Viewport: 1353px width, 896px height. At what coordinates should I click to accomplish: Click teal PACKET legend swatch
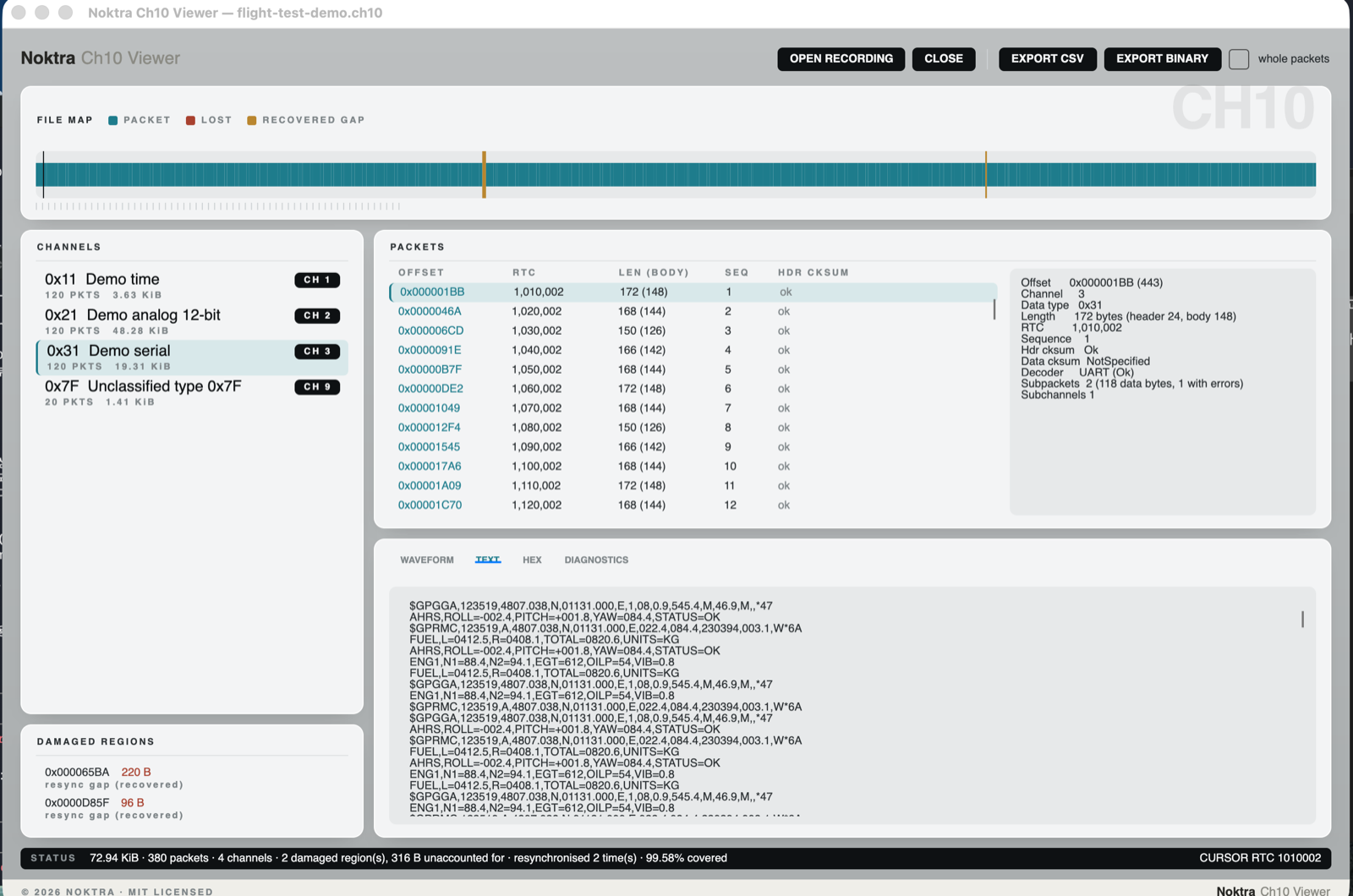point(112,120)
